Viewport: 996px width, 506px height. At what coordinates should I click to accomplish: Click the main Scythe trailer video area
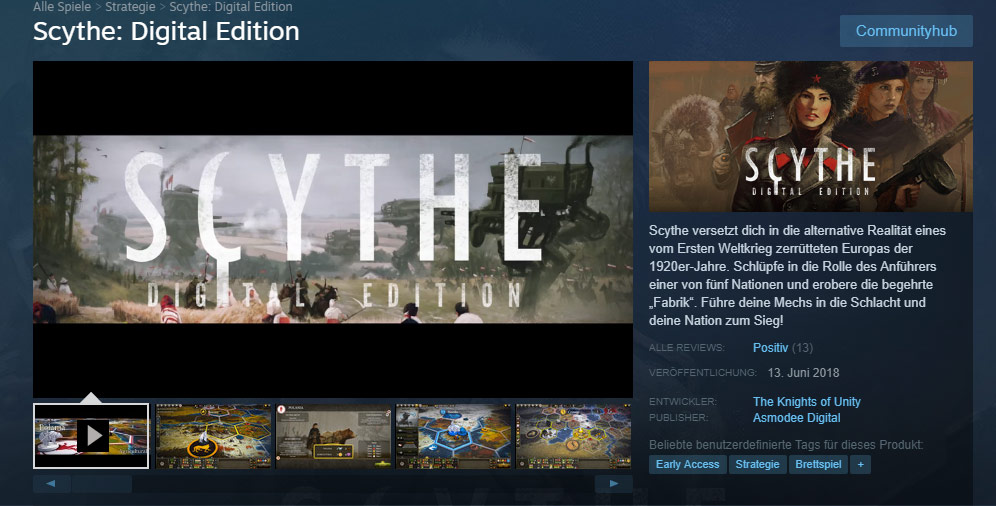click(333, 229)
